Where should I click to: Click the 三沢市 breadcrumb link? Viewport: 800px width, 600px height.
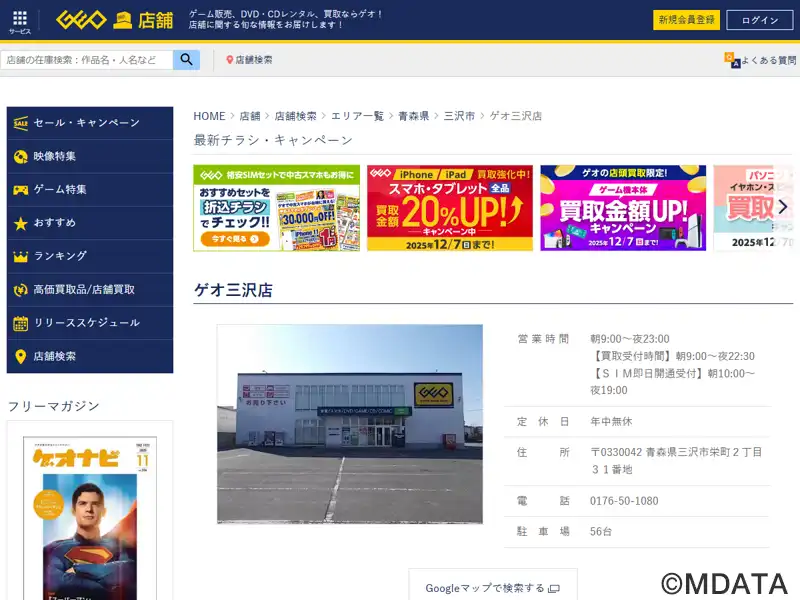click(459, 116)
